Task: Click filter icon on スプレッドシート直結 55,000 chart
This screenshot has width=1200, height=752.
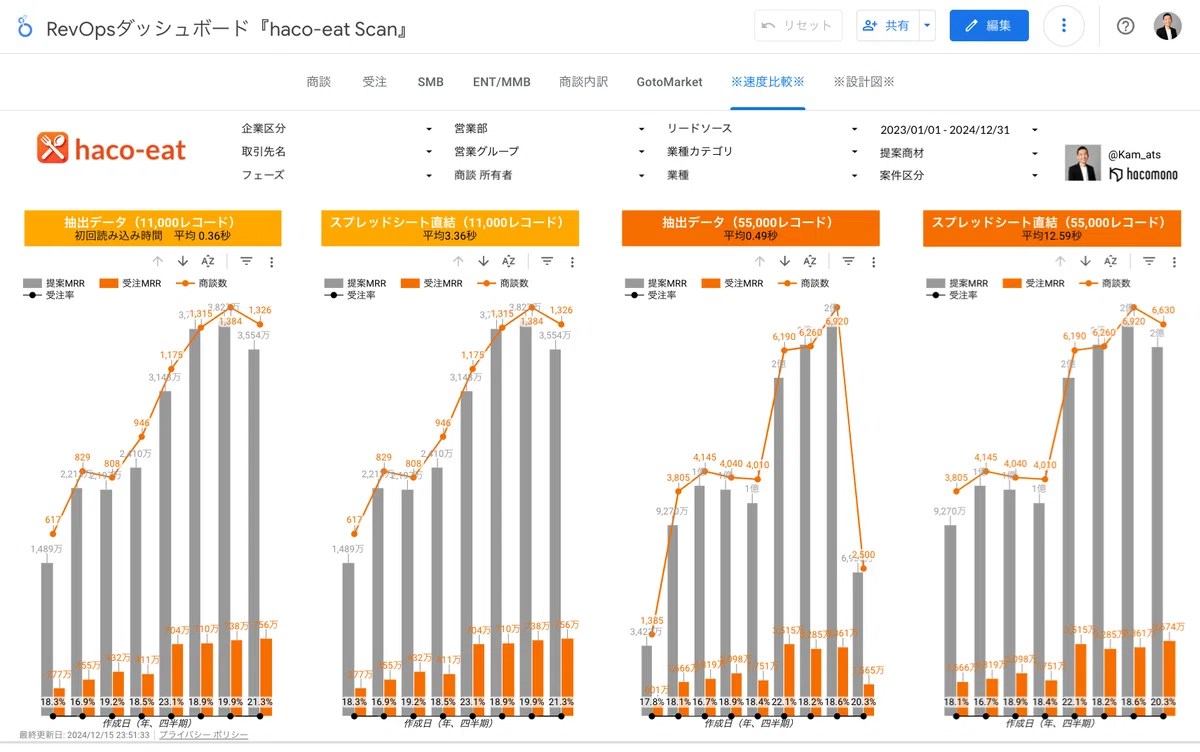Action: point(1149,261)
